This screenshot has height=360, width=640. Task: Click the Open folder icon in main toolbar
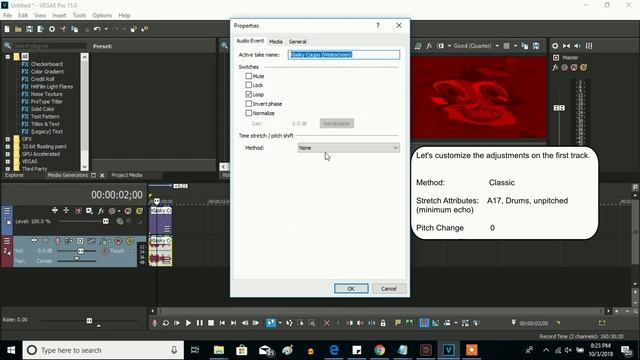pos(18,29)
